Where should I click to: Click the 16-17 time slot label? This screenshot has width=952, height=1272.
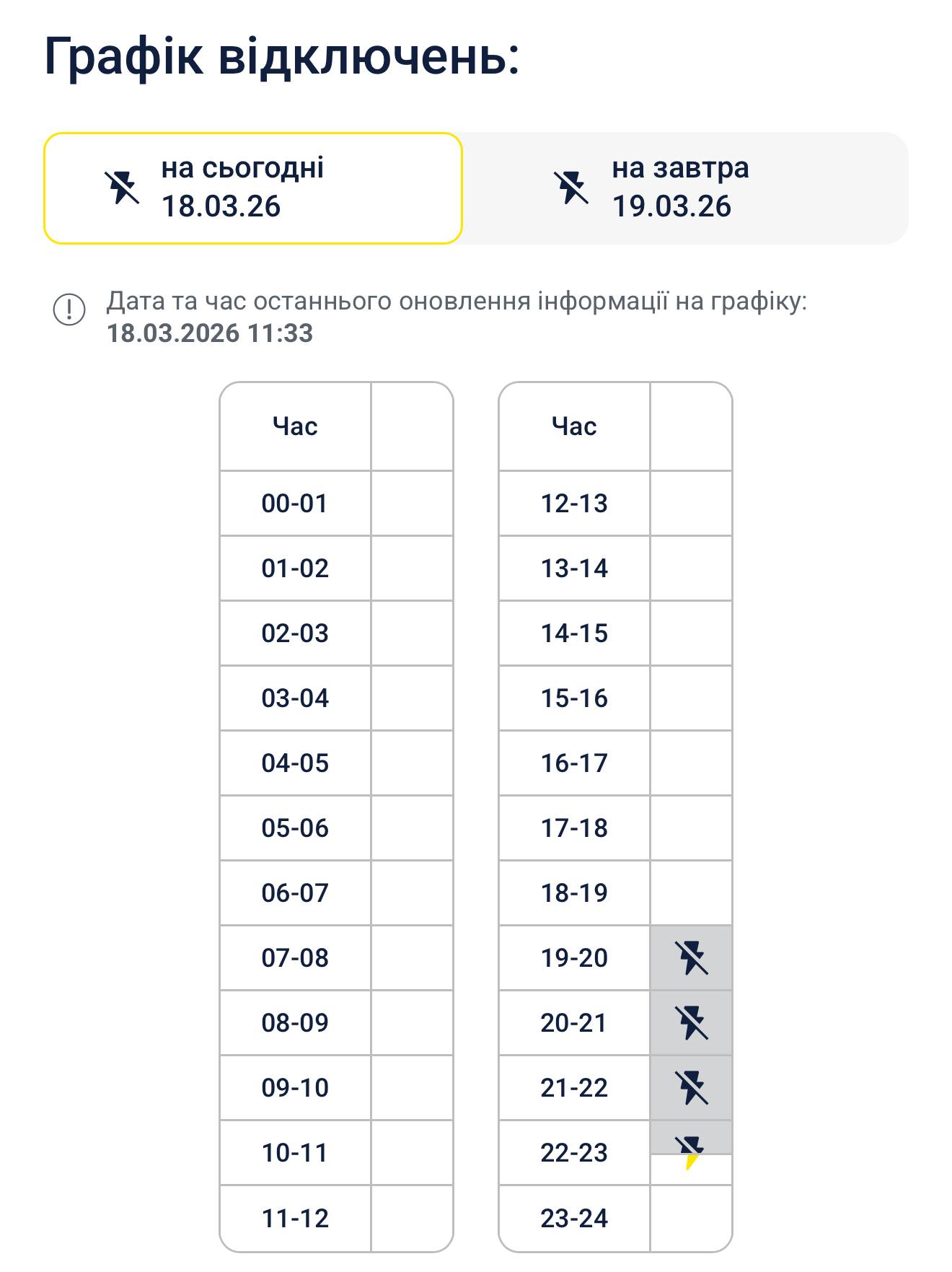574,763
